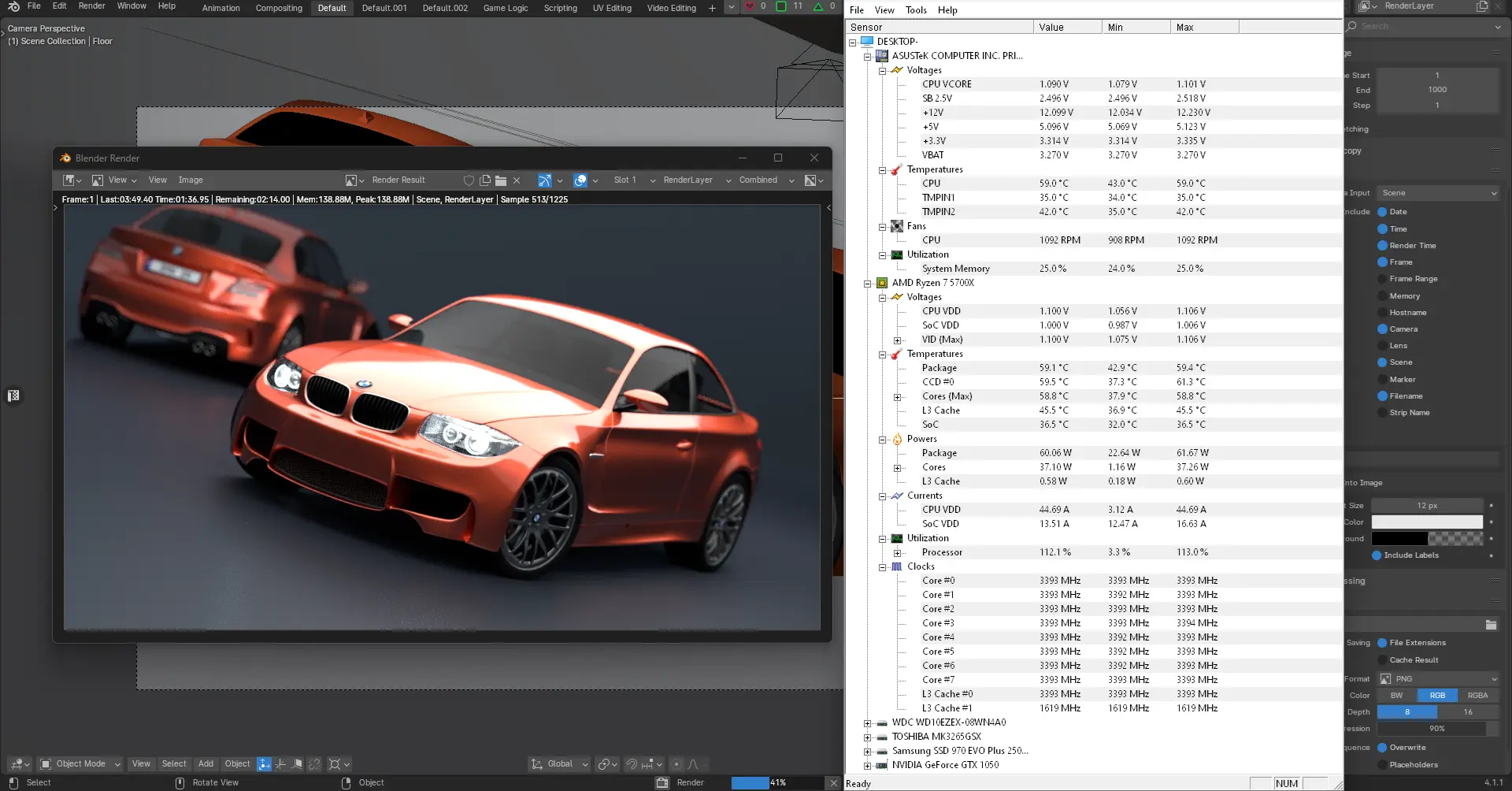Click the white text color swatch
The height and width of the screenshot is (791, 1512).
click(1426, 522)
